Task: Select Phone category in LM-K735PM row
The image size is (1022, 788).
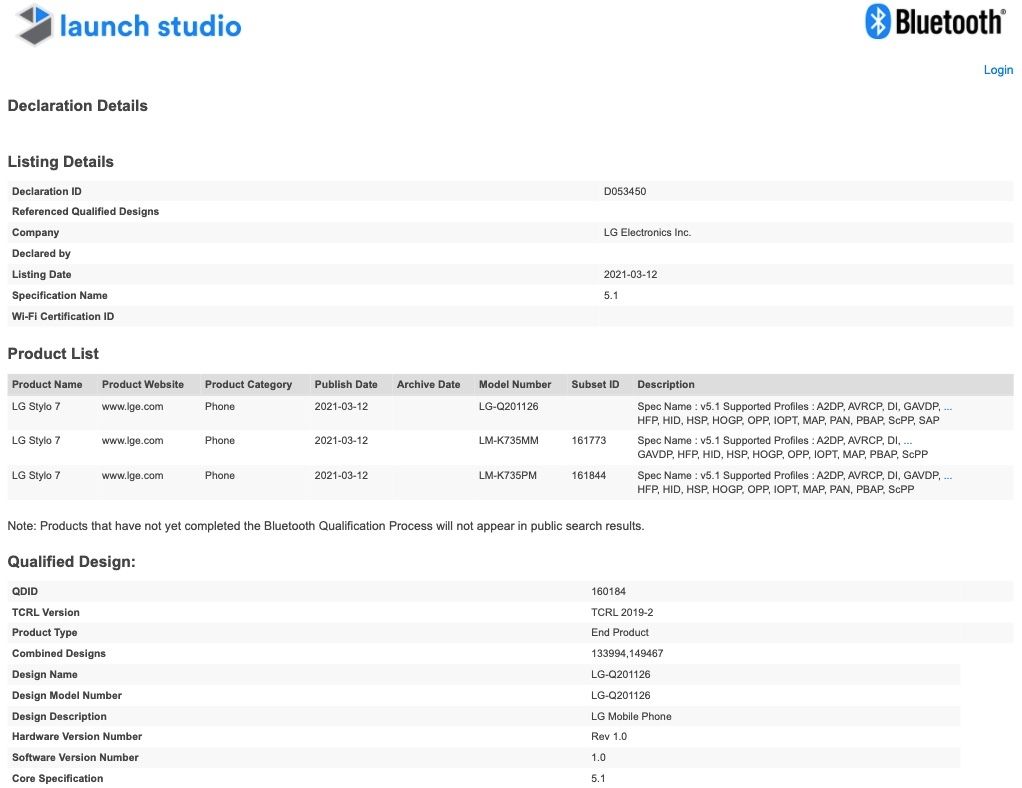Action: [220, 475]
